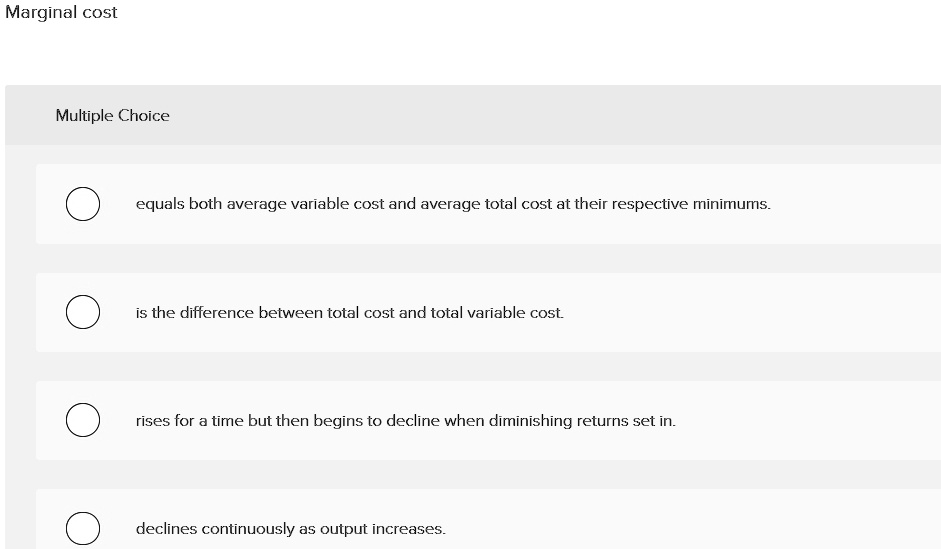The width and height of the screenshot is (941, 549).
Task: Click the 'Marginal cost' question text
Action: [x=61, y=13]
